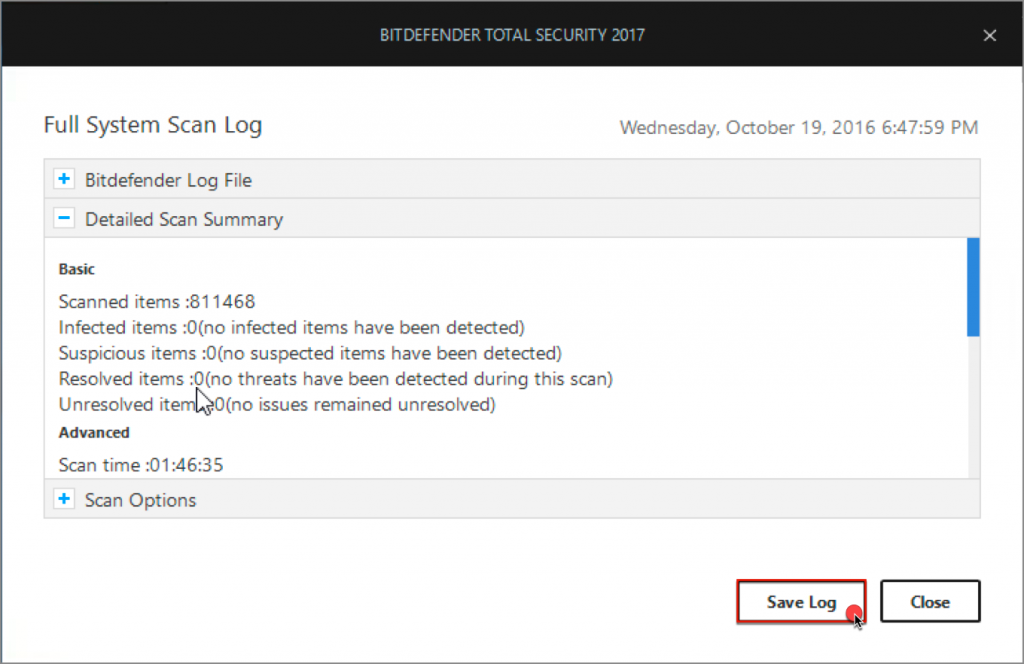Click the Bitdefender Log File header row
Screen dimensions: 1024x664
tap(168, 180)
